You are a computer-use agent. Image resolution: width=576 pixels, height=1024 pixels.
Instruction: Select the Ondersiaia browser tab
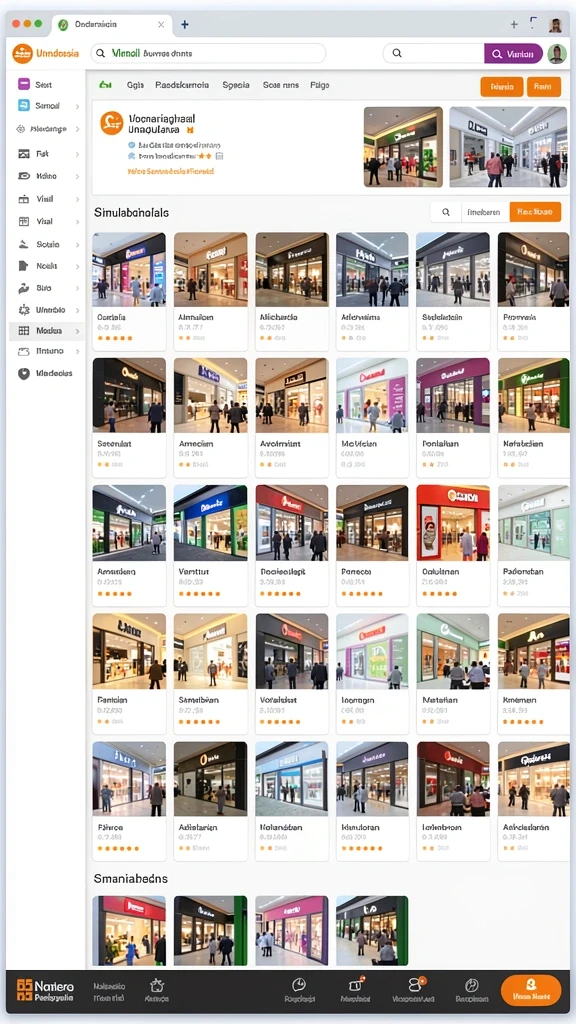(x=110, y=24)
